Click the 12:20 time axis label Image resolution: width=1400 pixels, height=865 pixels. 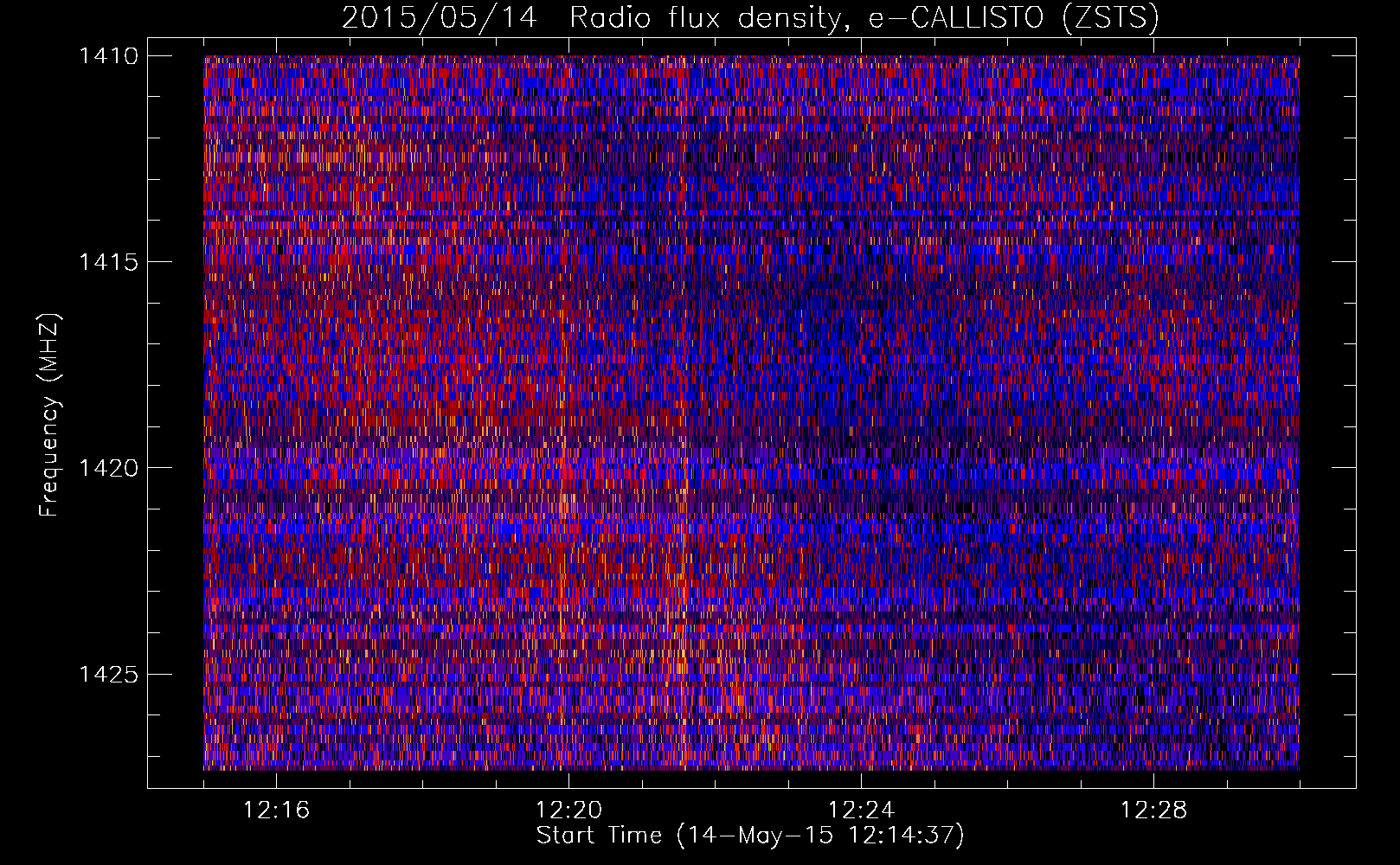568,811
